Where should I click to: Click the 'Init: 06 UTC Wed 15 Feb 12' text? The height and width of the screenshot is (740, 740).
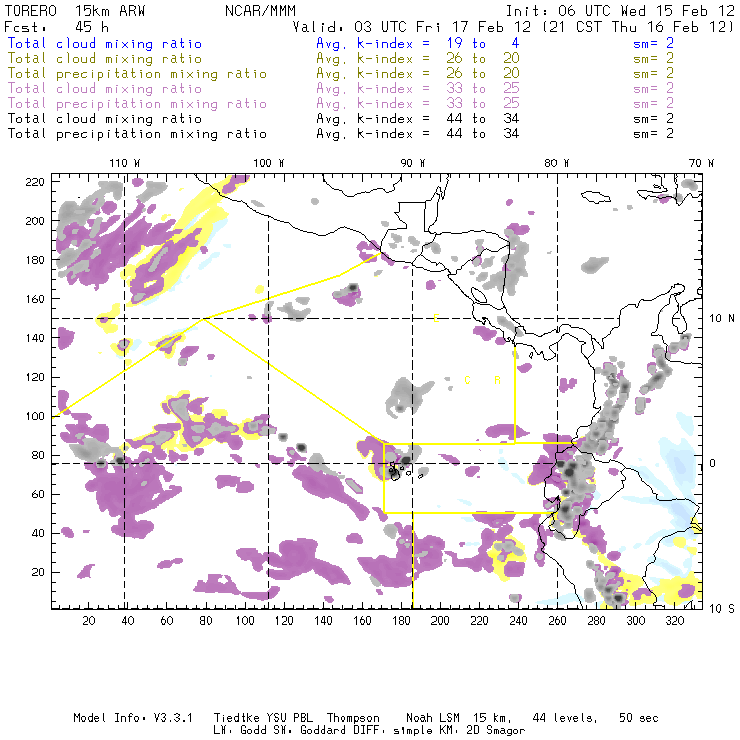click(x=620, y=11)
